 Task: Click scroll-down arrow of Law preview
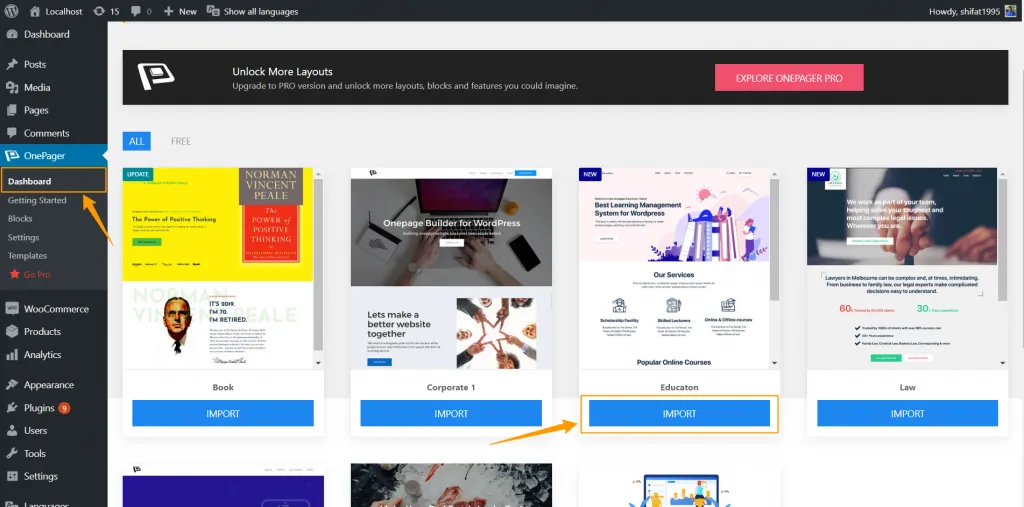[x=1003, y=363]
